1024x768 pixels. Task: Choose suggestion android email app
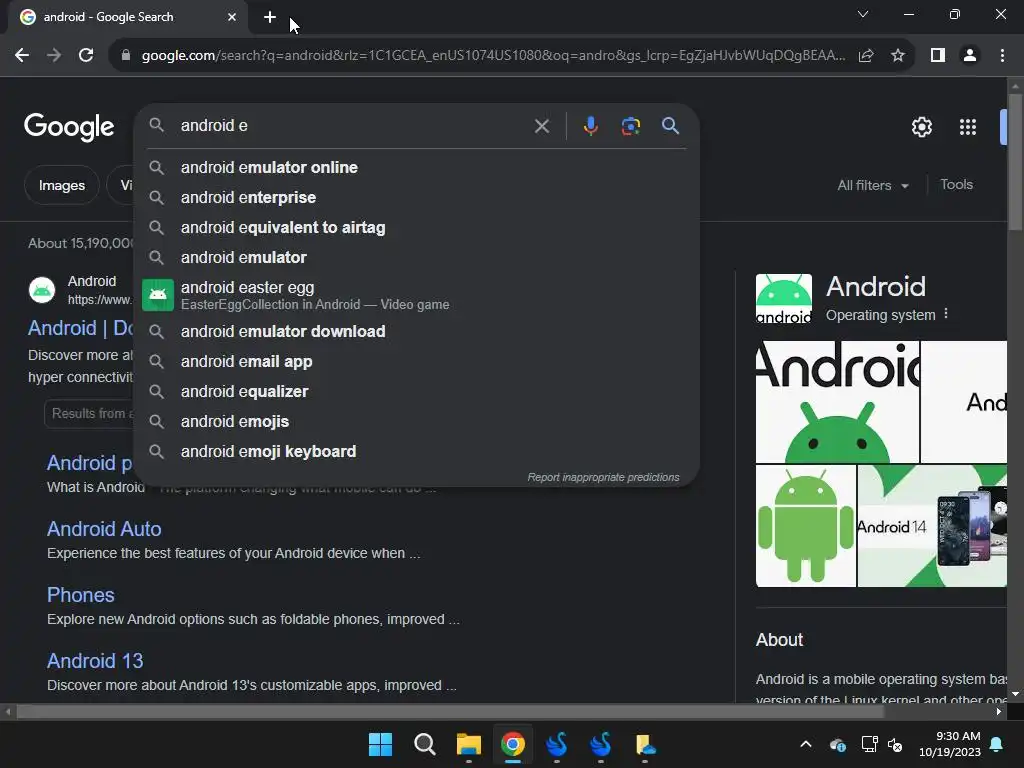pos(416,361)
